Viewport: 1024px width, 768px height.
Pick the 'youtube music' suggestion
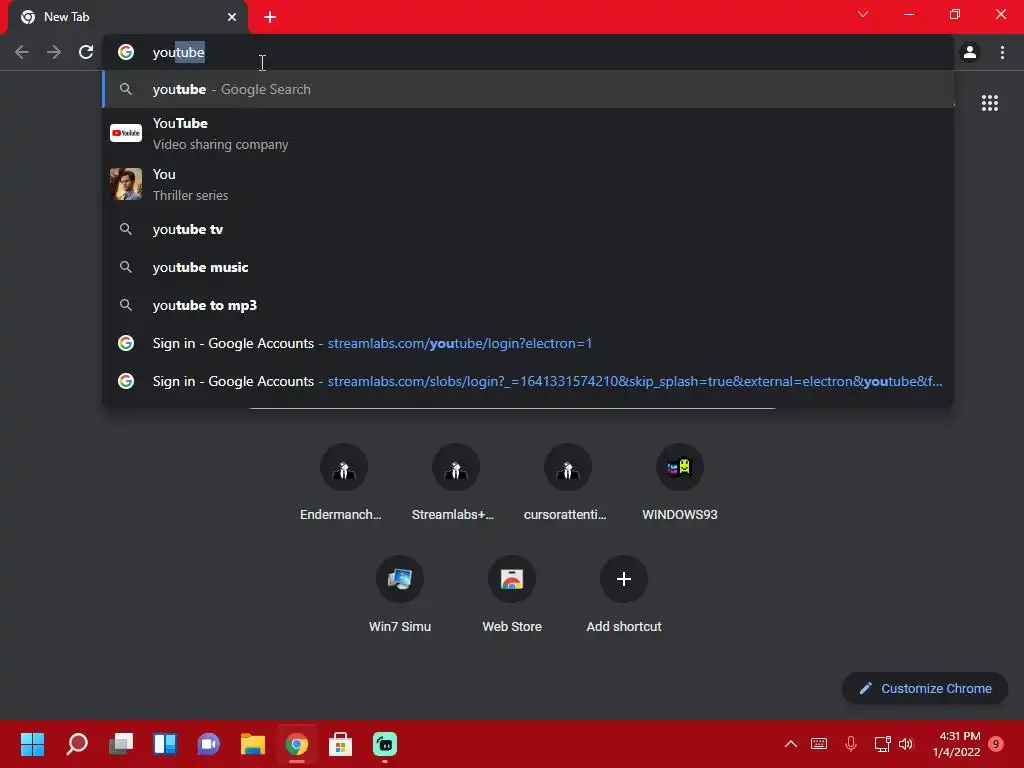click(529, 267)
